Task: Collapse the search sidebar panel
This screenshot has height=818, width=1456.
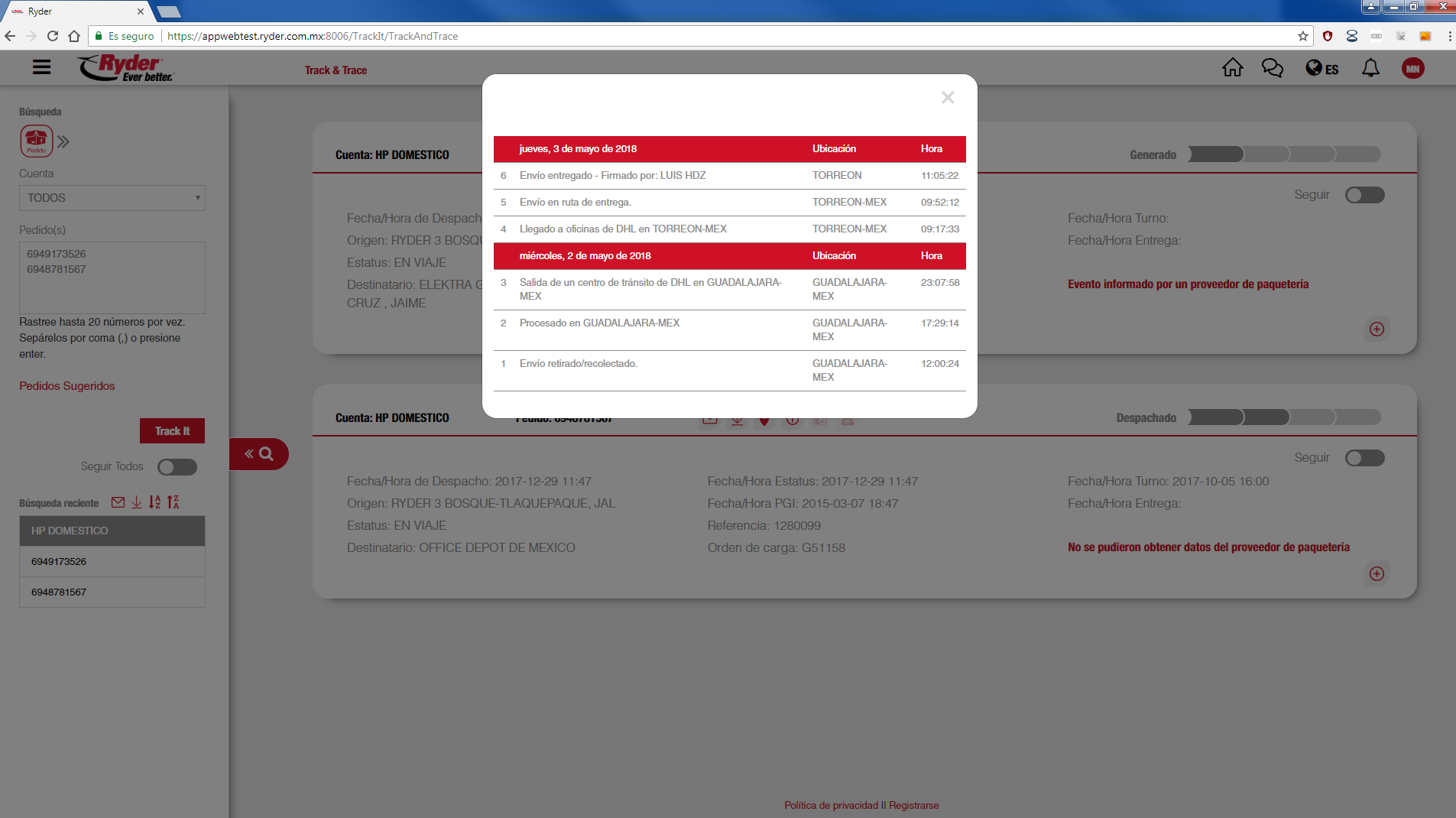Action: pyautogui.click(x=258, y=454)
